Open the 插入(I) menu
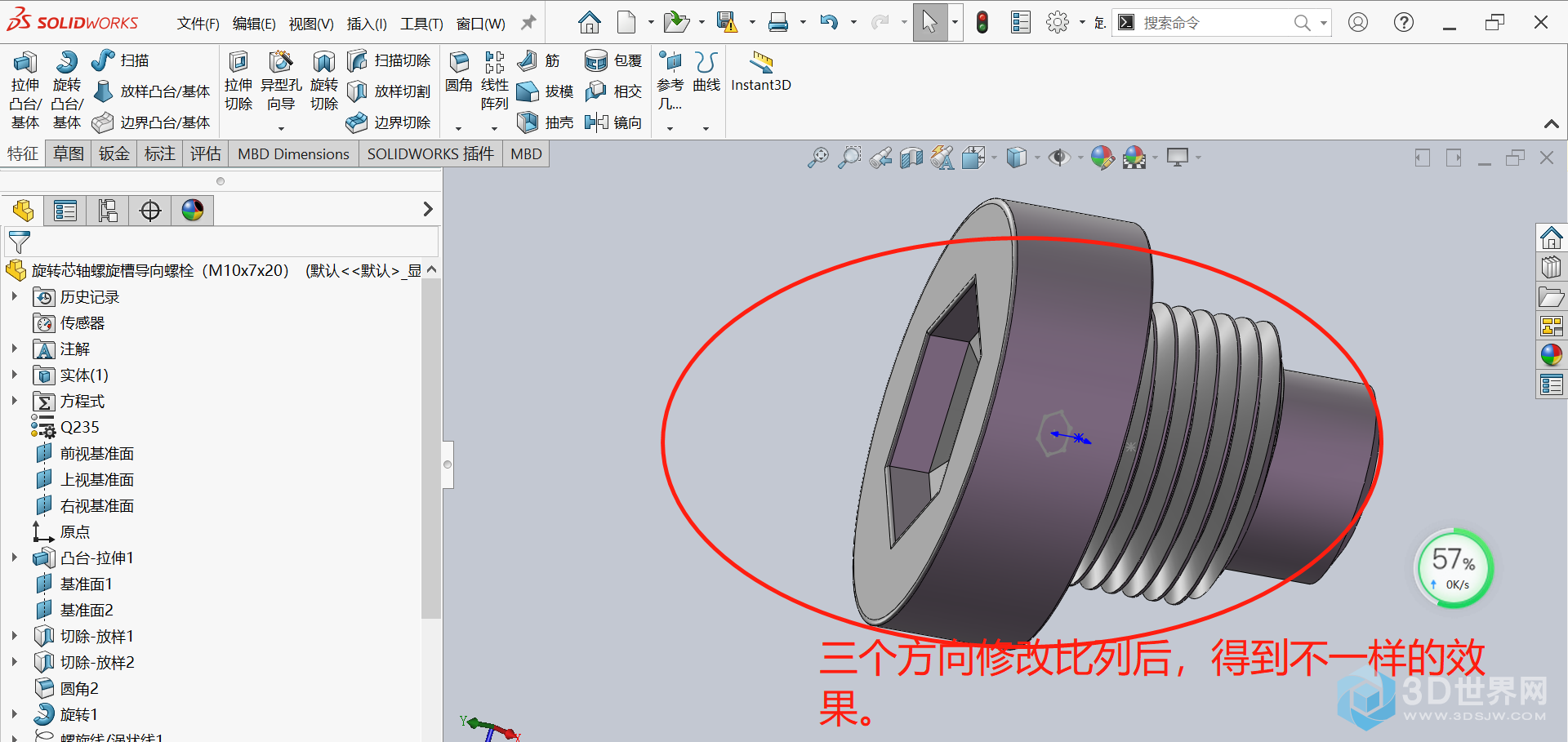Viewport: 1568px width, 742px height. tap(367, 24)
